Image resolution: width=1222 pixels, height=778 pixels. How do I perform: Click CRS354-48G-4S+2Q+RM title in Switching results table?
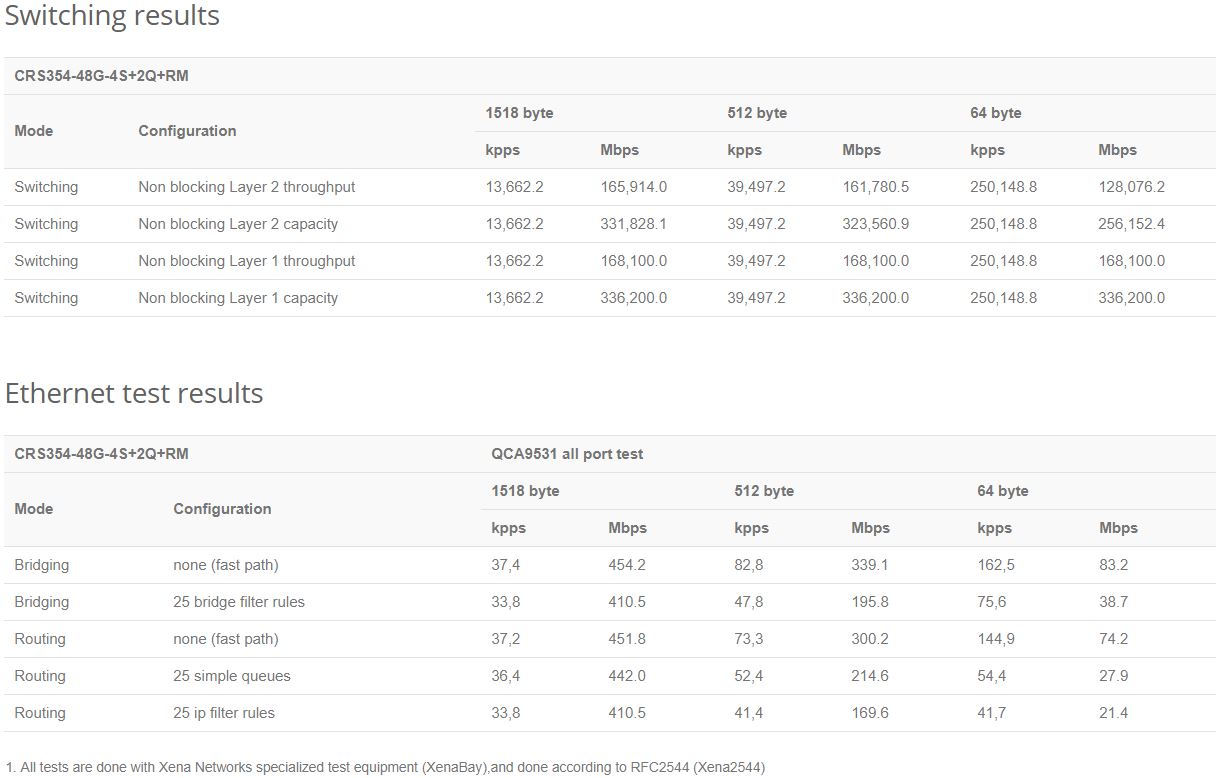point(101,76)
